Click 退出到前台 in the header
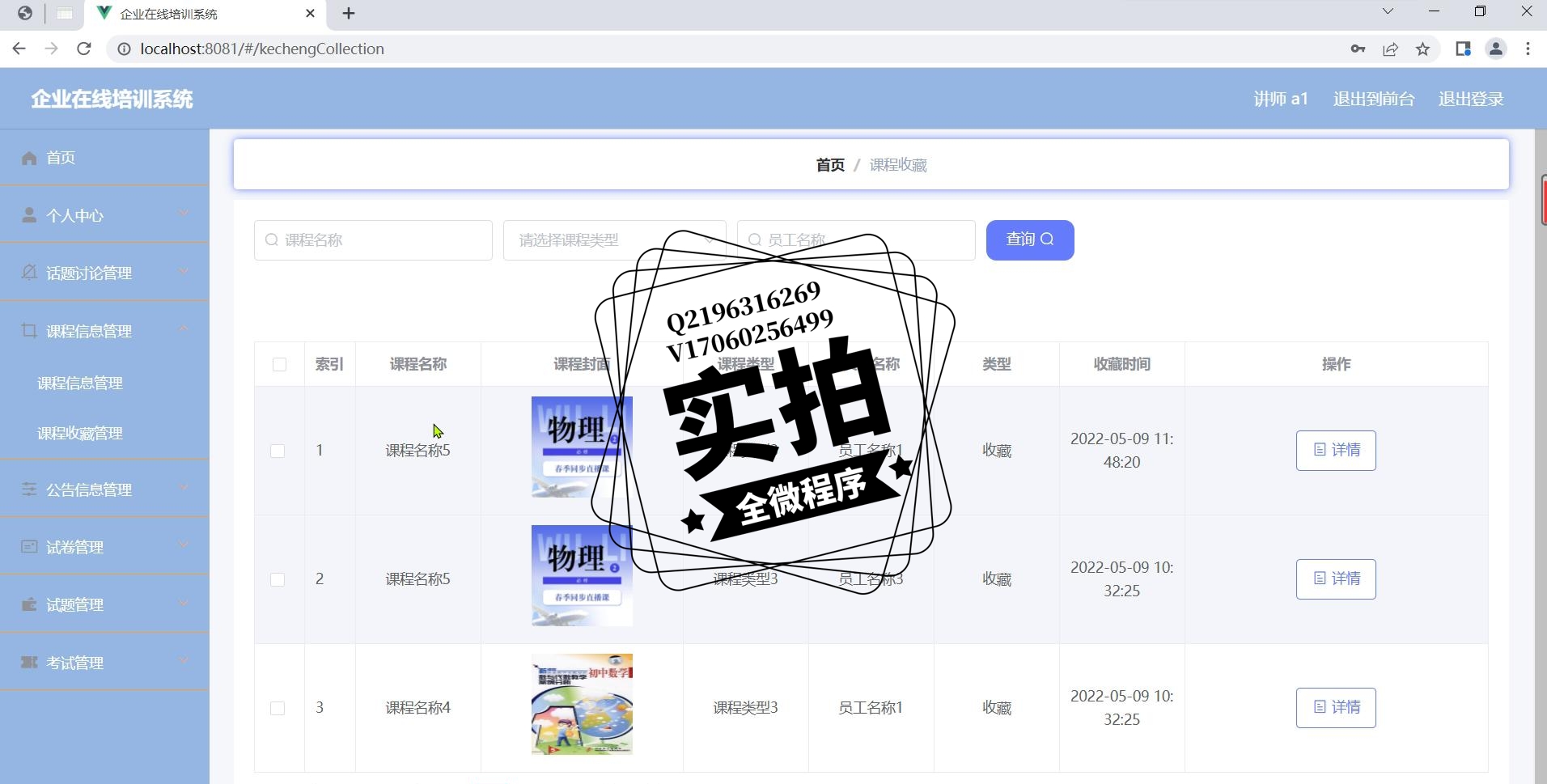 (x=1374, y=99)
